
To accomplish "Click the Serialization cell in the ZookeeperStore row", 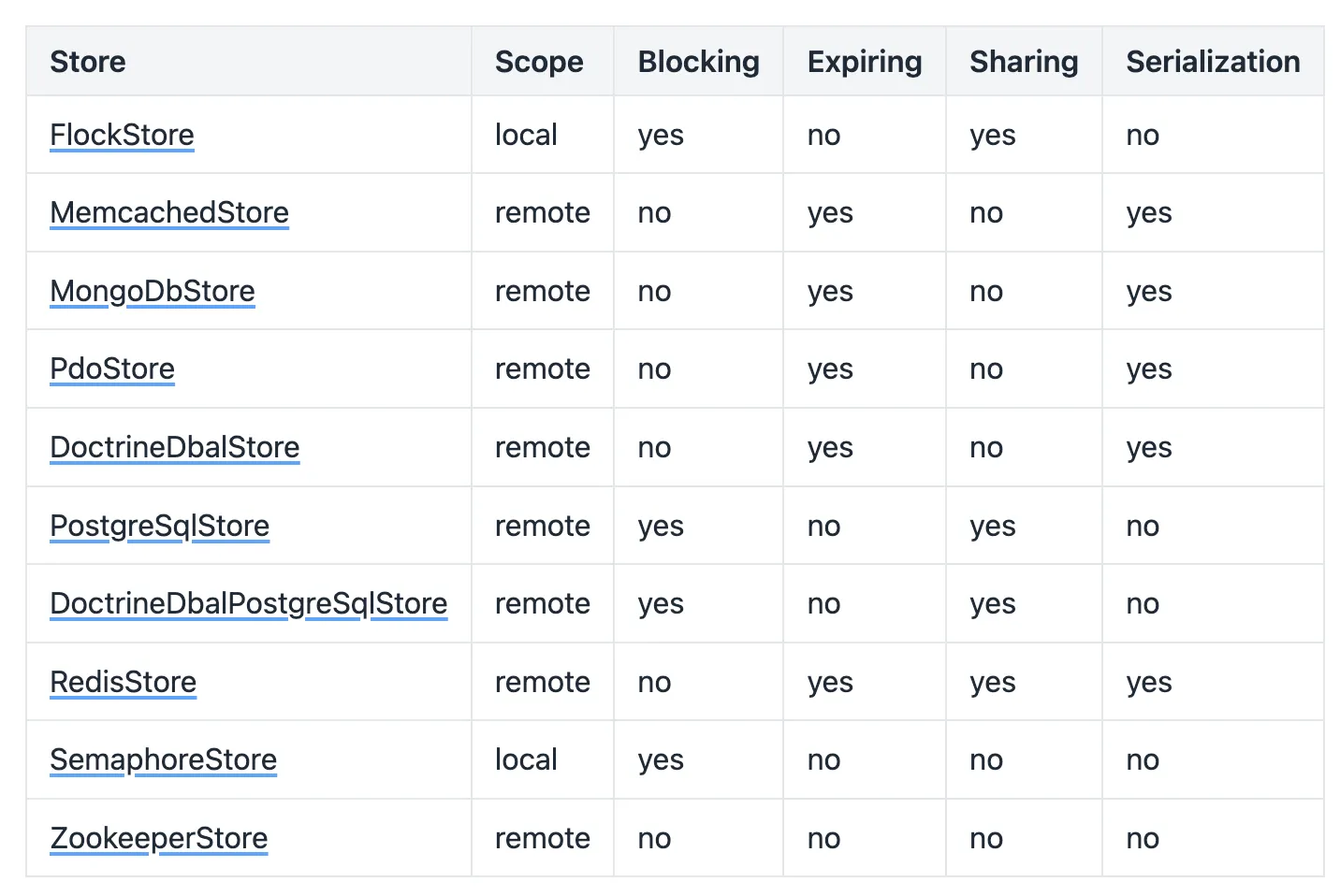I will pyautogui.click(x=1143, y=838).
